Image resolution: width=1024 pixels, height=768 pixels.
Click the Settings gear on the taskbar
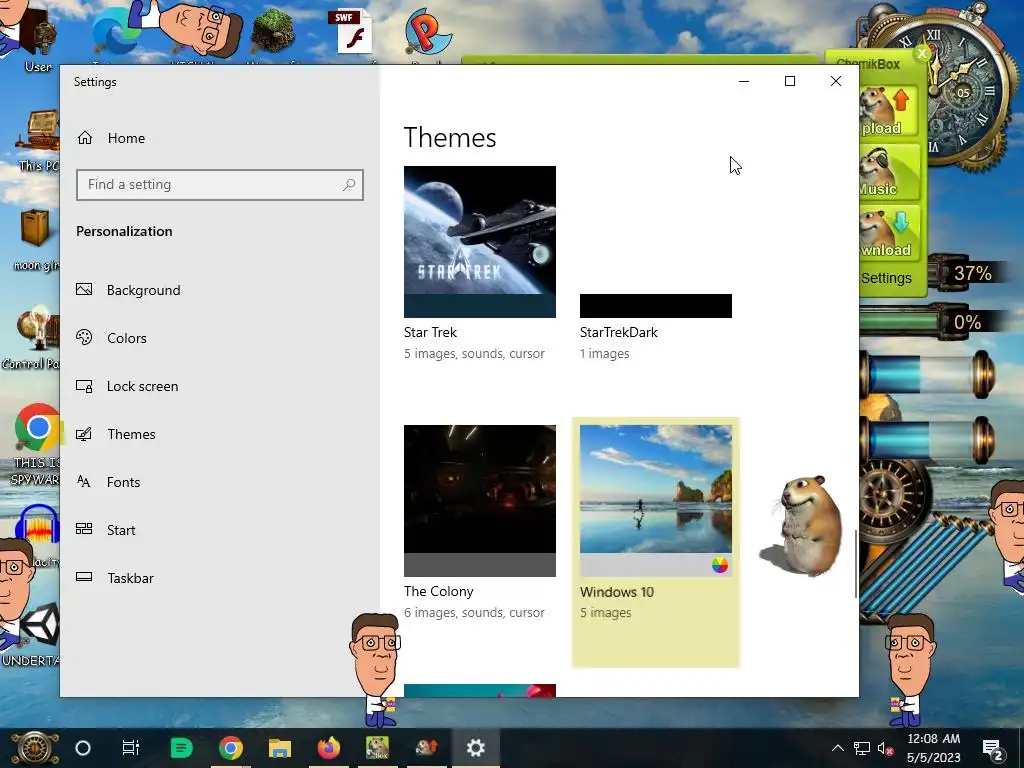tap(475, 748)
